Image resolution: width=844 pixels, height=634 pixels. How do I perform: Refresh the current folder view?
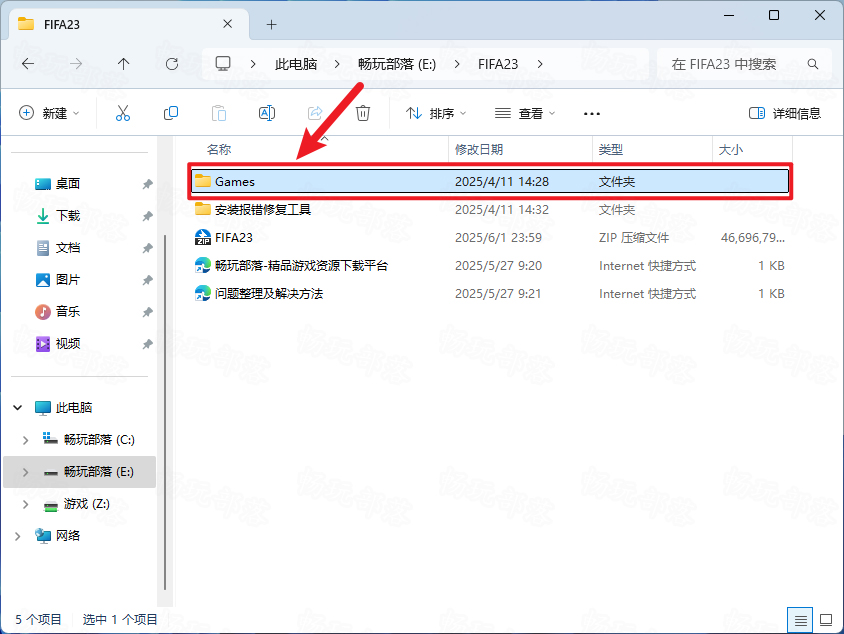[x=172, y=64]
